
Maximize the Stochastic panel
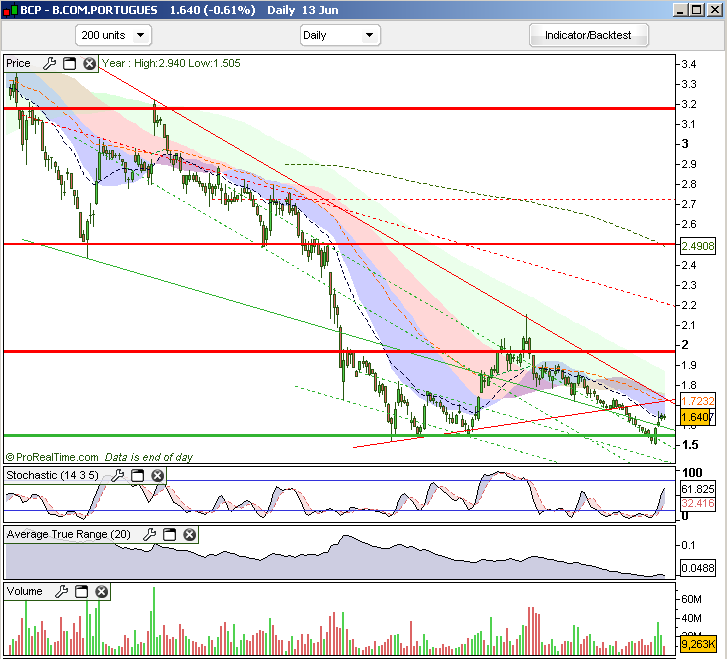point(138,475)
